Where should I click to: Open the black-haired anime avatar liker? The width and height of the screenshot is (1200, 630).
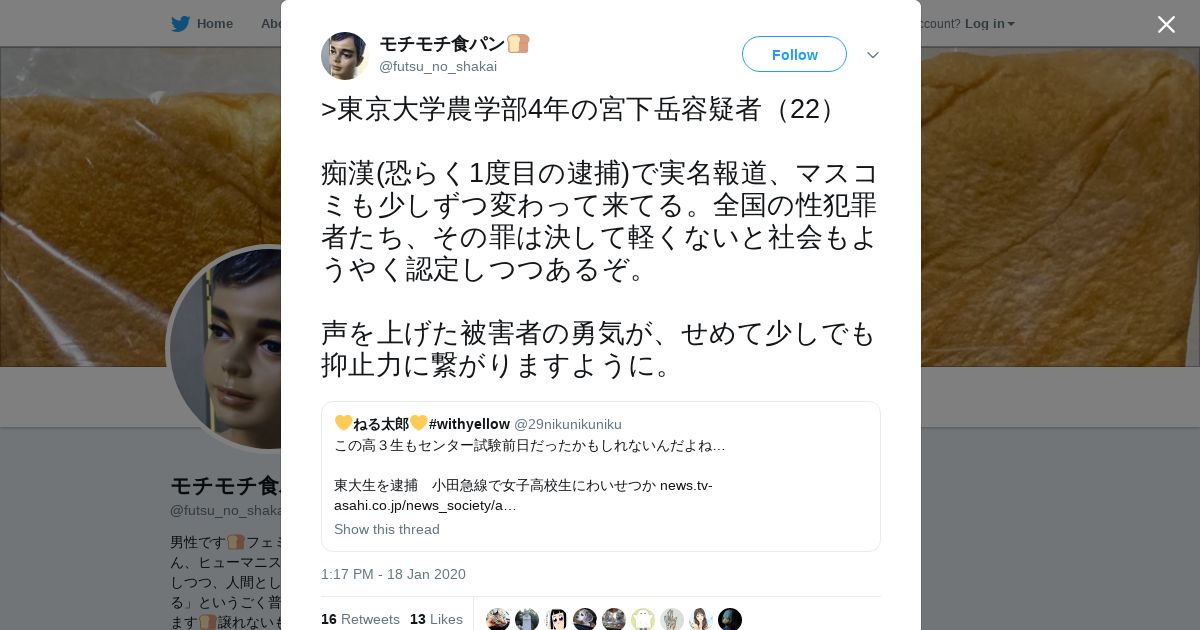(x=556, y=619)
